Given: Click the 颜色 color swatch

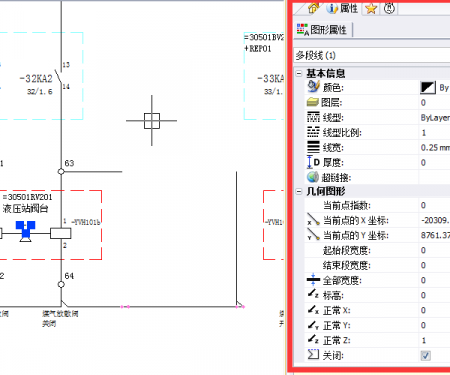Looking at the screenshot, I should pos(428,88).
